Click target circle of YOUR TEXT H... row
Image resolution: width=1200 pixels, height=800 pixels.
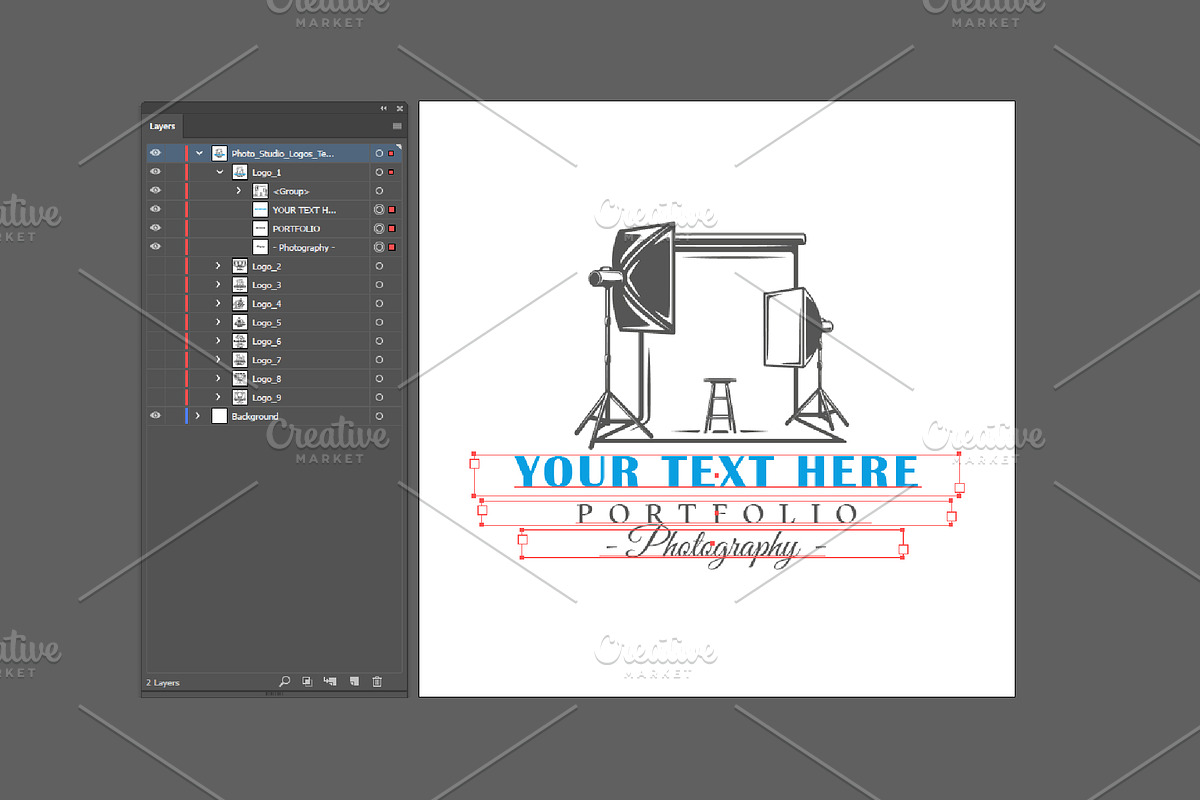coord(379,210)
